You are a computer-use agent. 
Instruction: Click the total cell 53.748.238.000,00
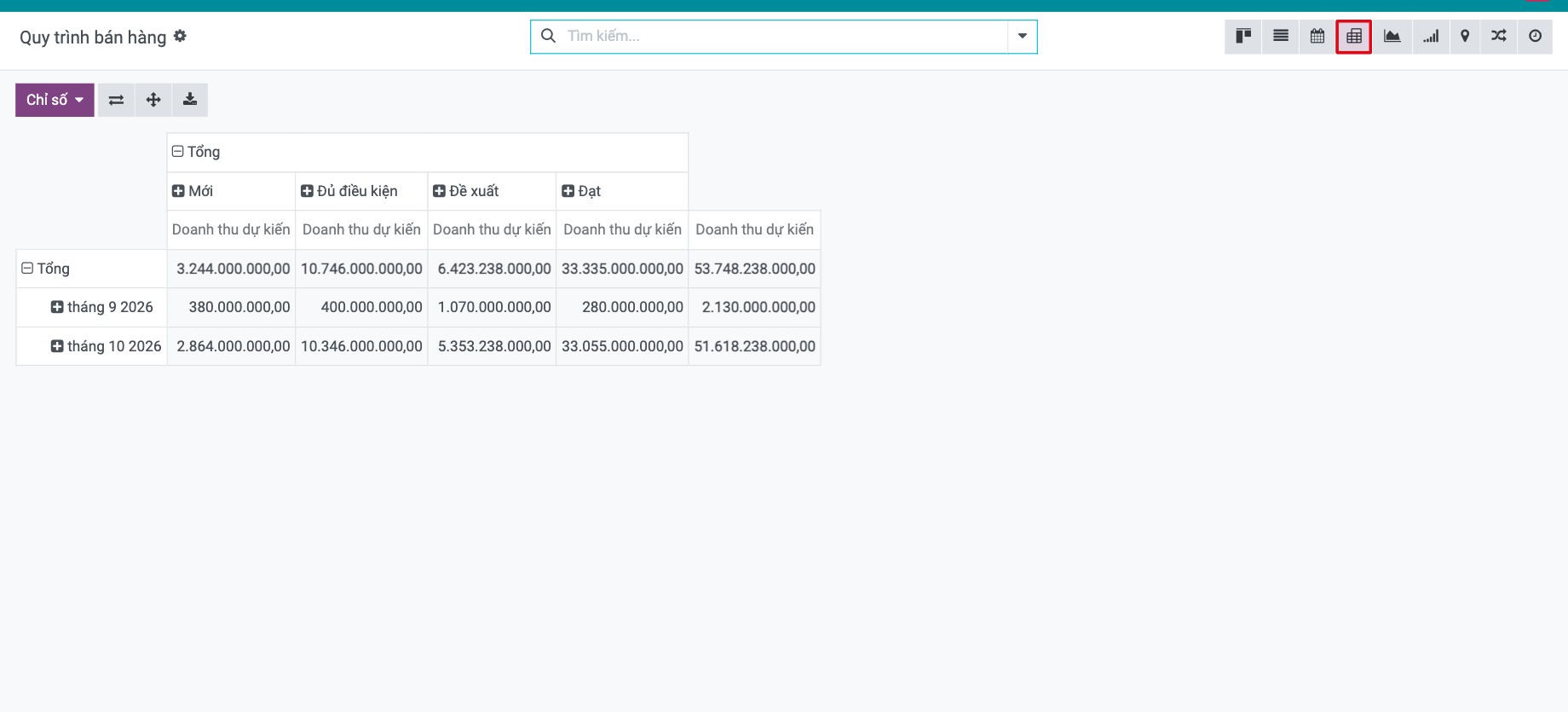755,269
